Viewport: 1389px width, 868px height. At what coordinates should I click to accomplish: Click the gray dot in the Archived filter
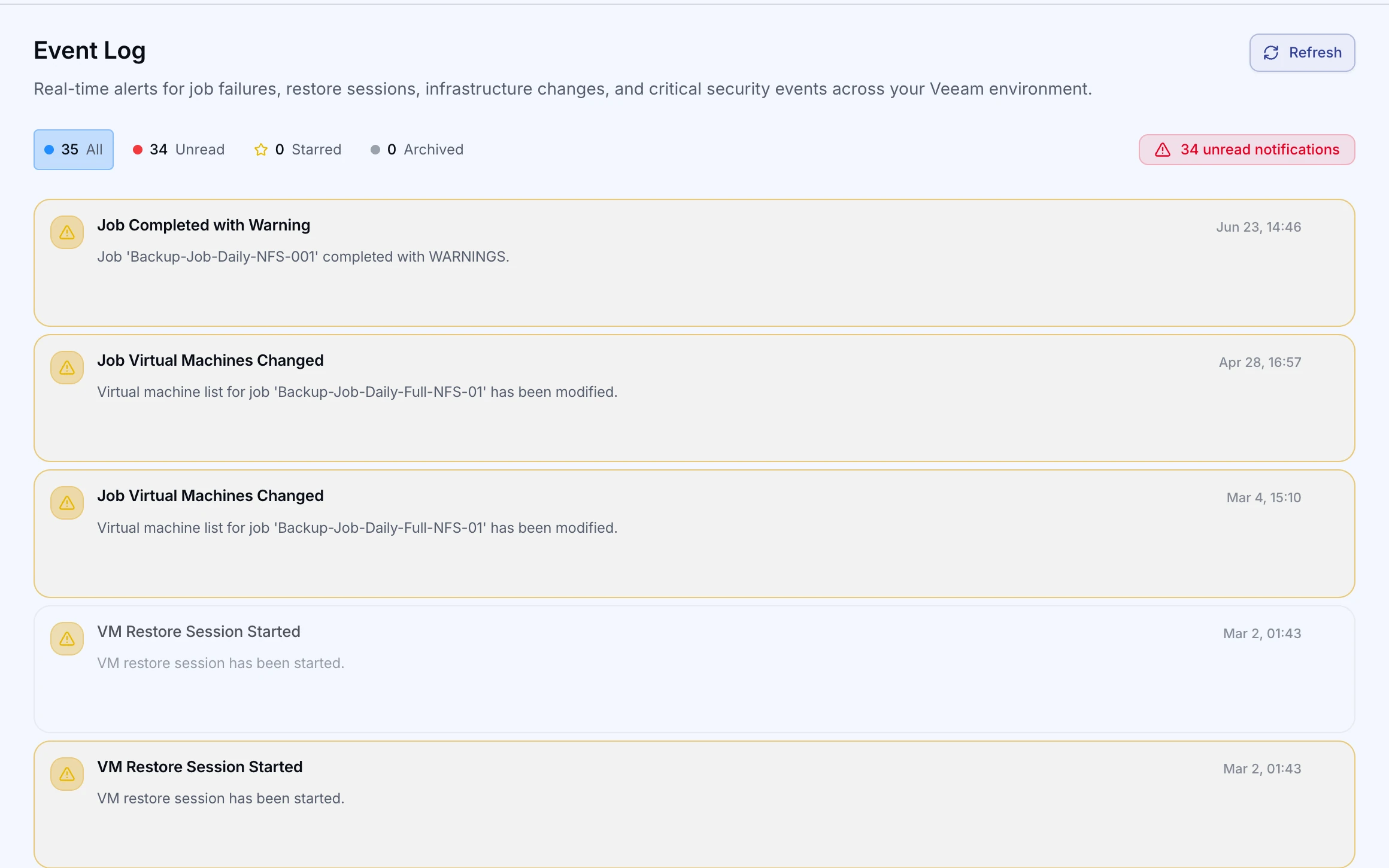point(375,150)
